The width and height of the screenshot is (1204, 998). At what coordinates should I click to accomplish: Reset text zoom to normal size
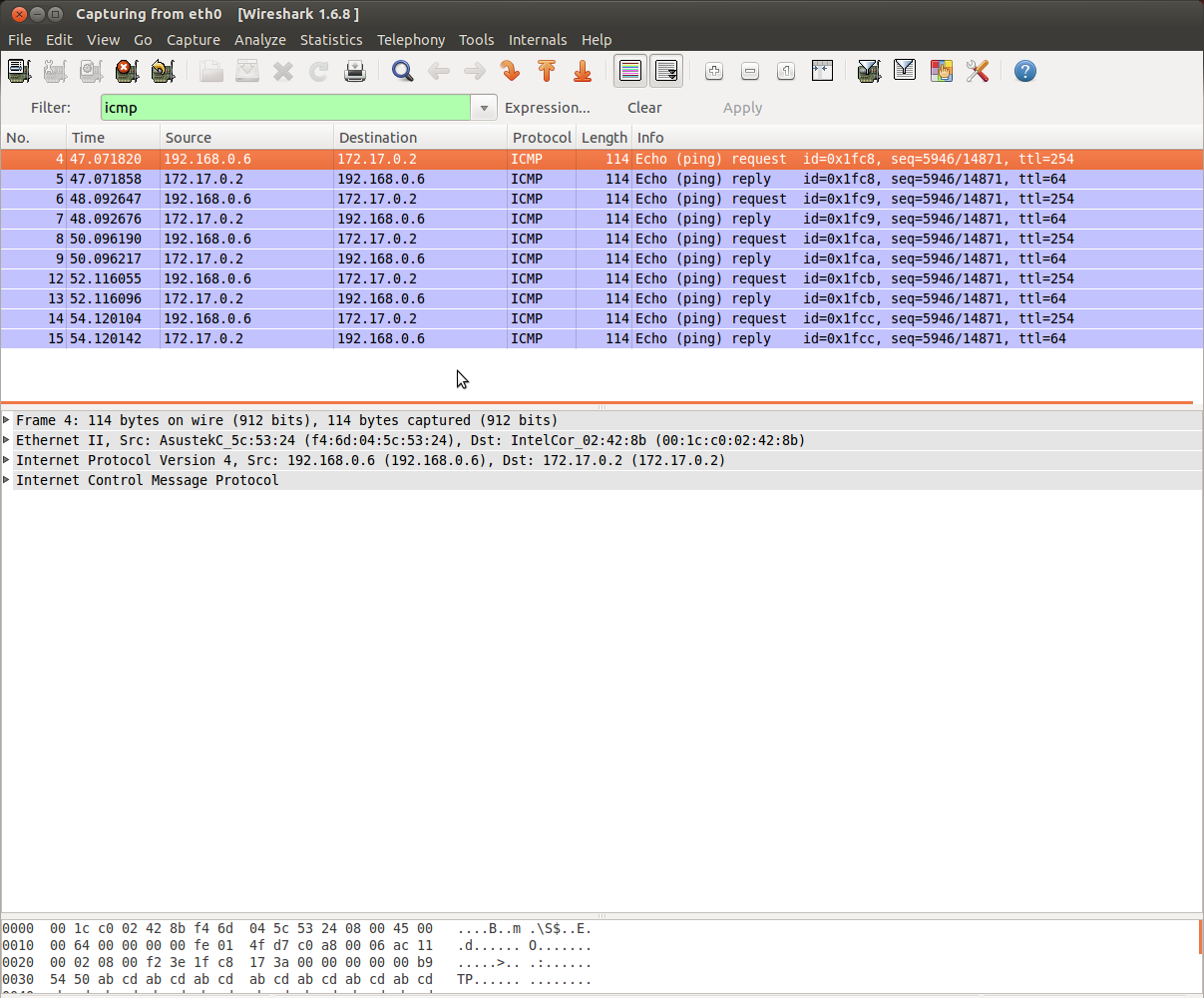tap(786, 71)
